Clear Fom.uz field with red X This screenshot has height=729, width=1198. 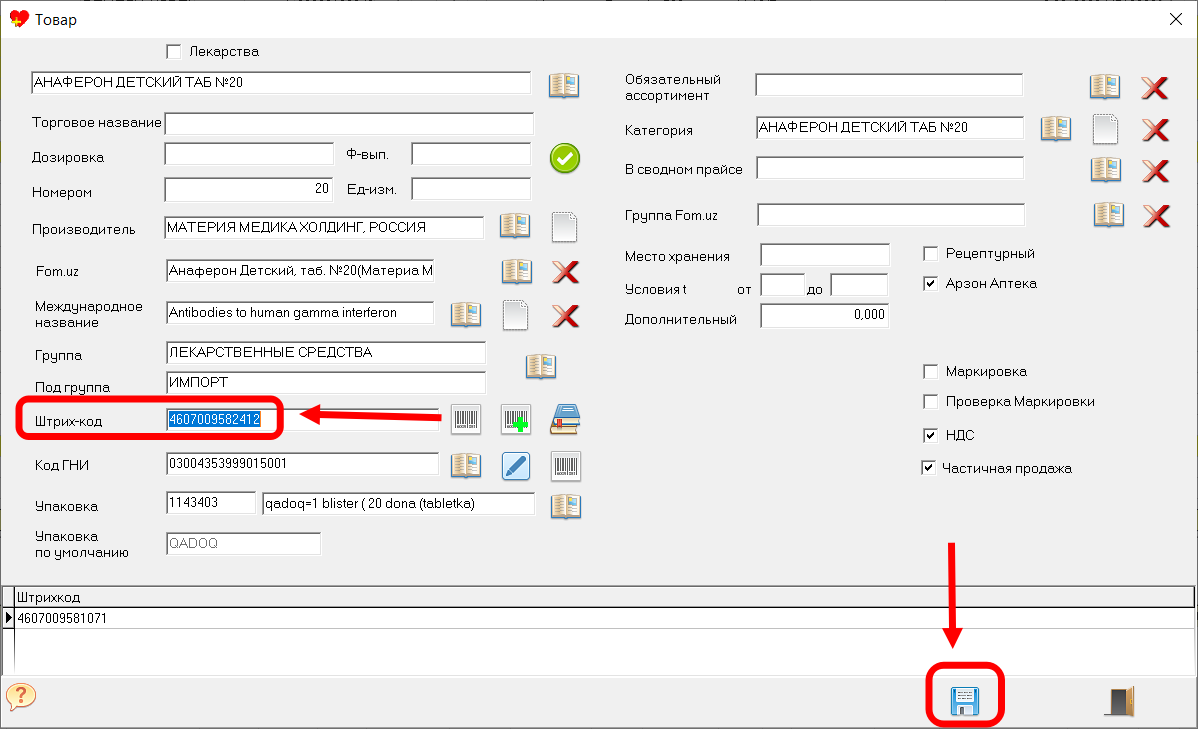click(565, 272)
